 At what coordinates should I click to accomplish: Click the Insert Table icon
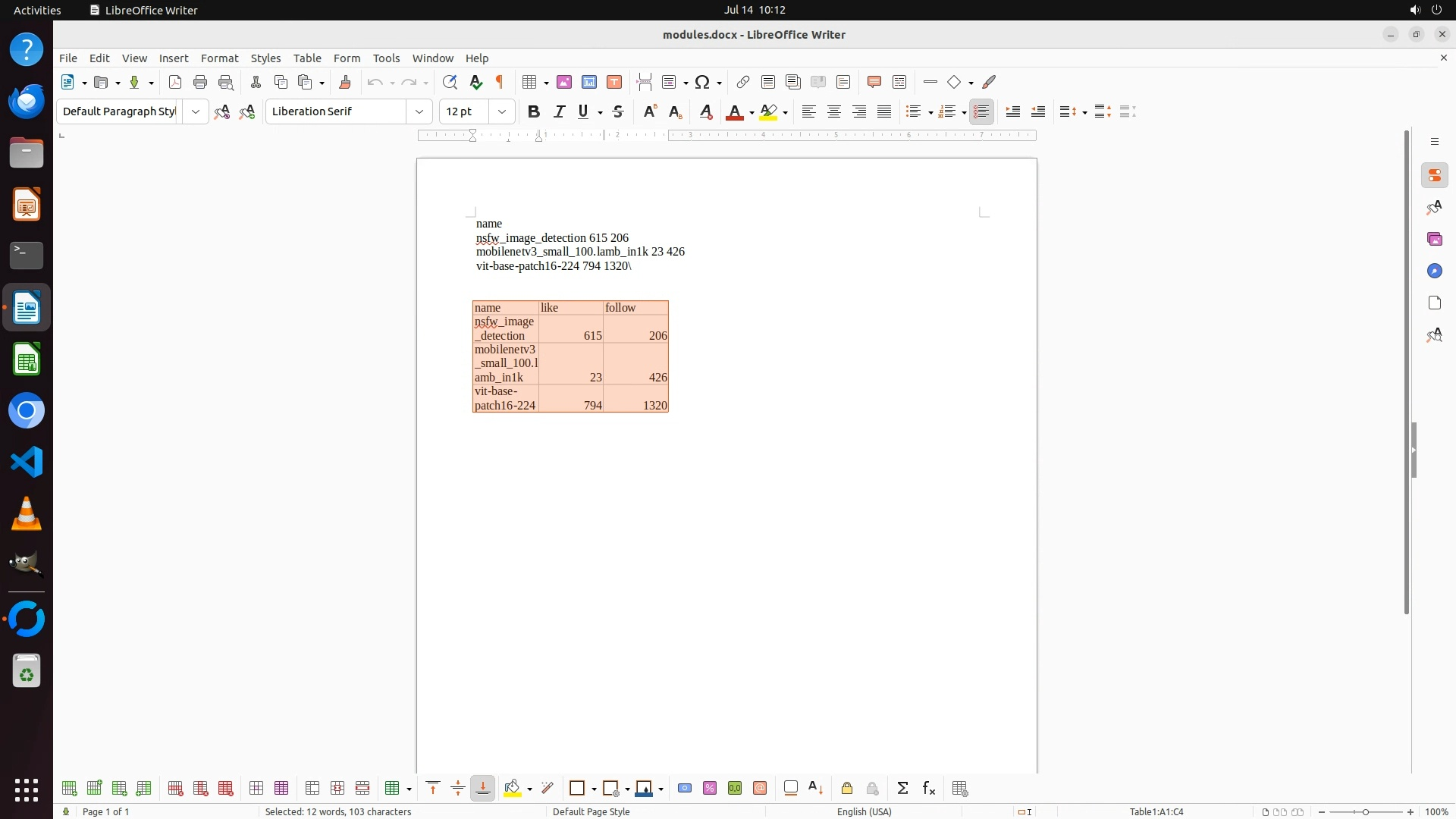(x=530, y=82)
